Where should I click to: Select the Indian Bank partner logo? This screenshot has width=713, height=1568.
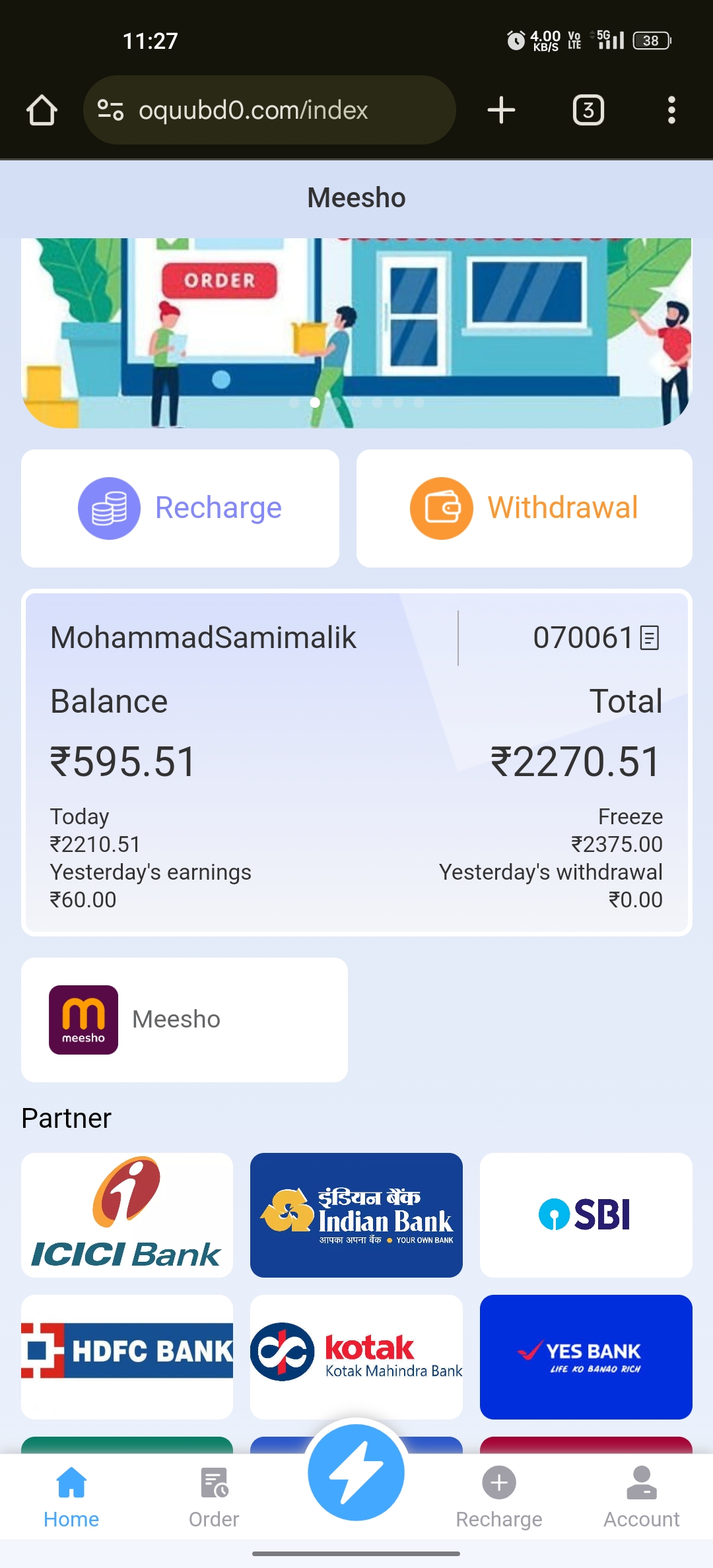click(356, 1215)
